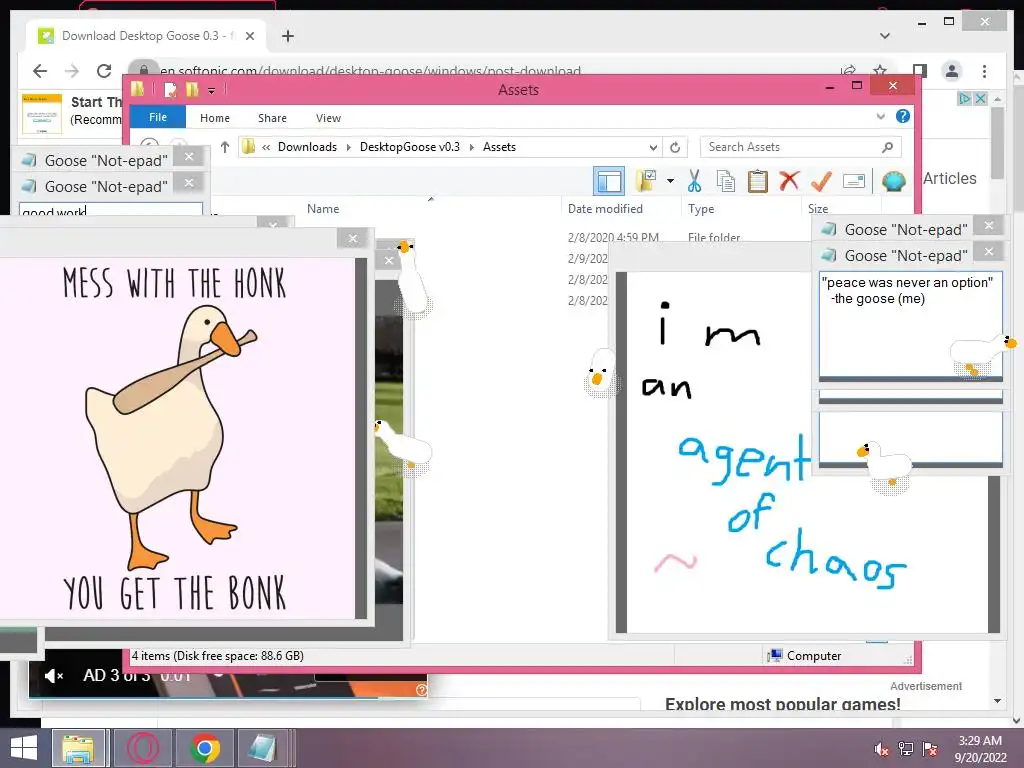Click the blue Help question mark icon
The image size is (1024, 768).
tap(903, 116)
